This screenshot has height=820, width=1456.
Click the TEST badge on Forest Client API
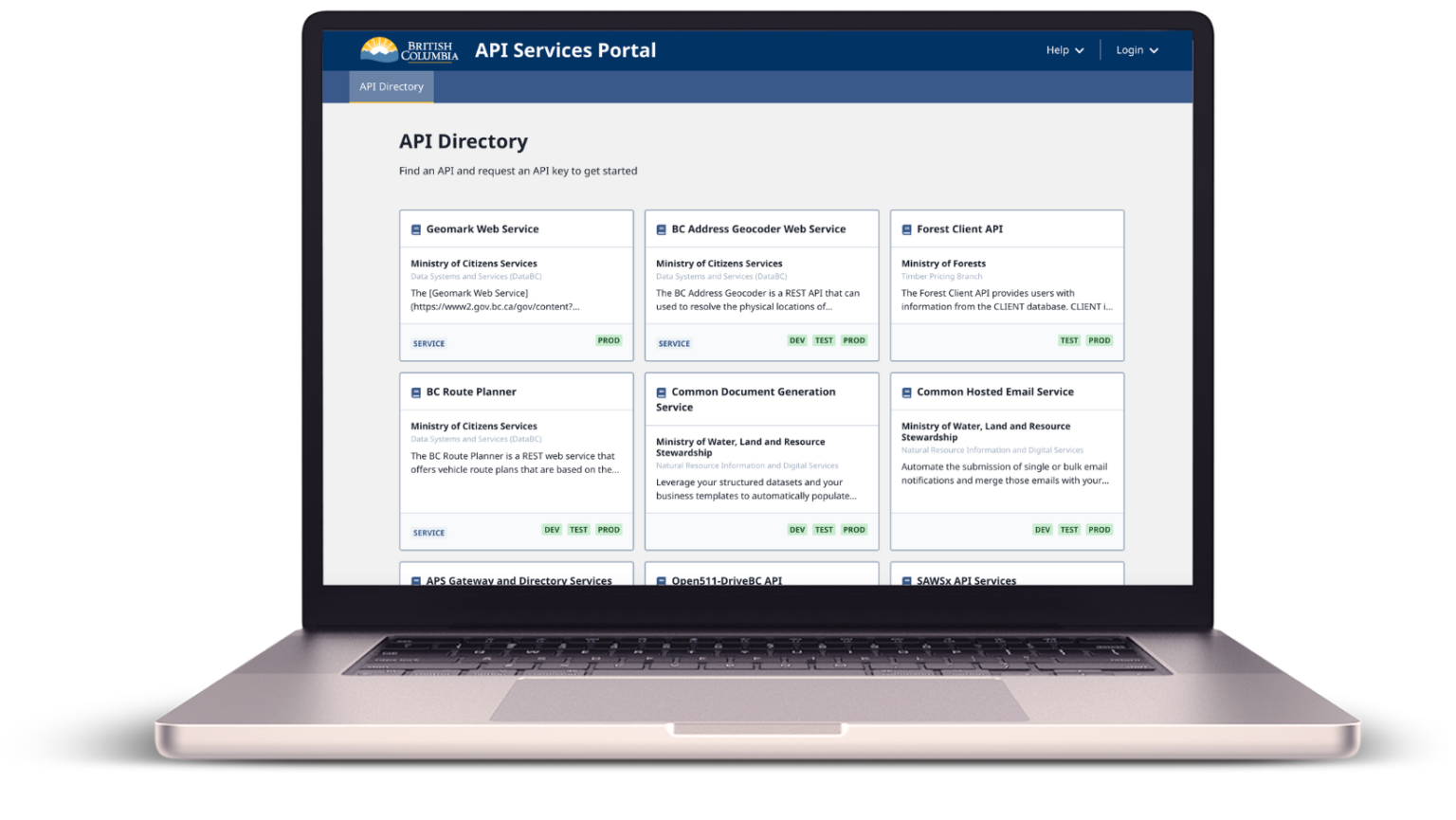(1068, 340)
